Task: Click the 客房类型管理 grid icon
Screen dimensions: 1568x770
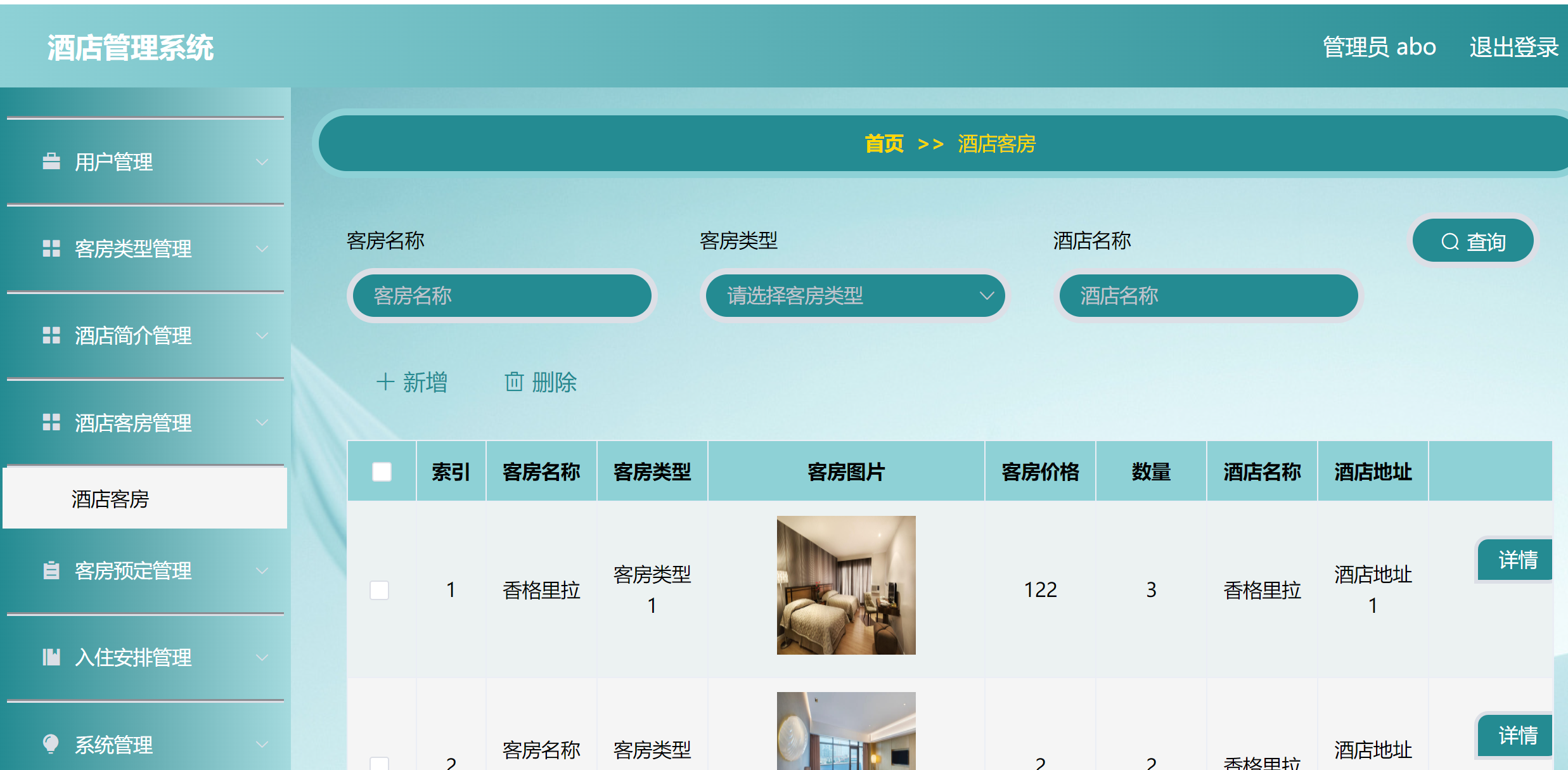Action: [51, 248]
